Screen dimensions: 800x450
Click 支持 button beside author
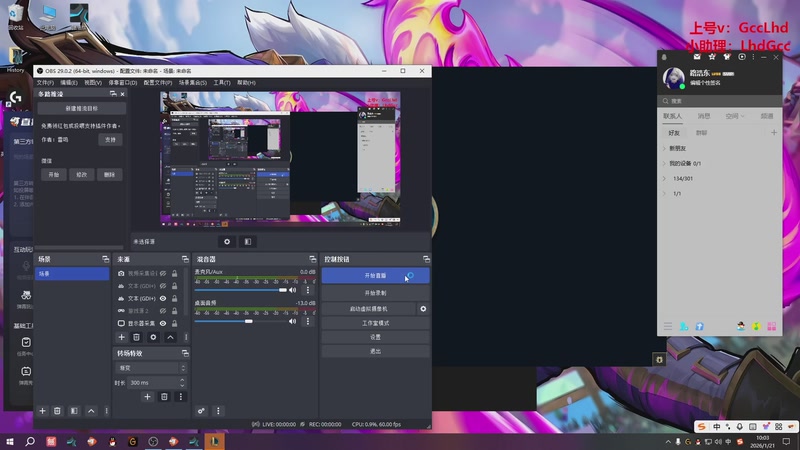(110, 139)
